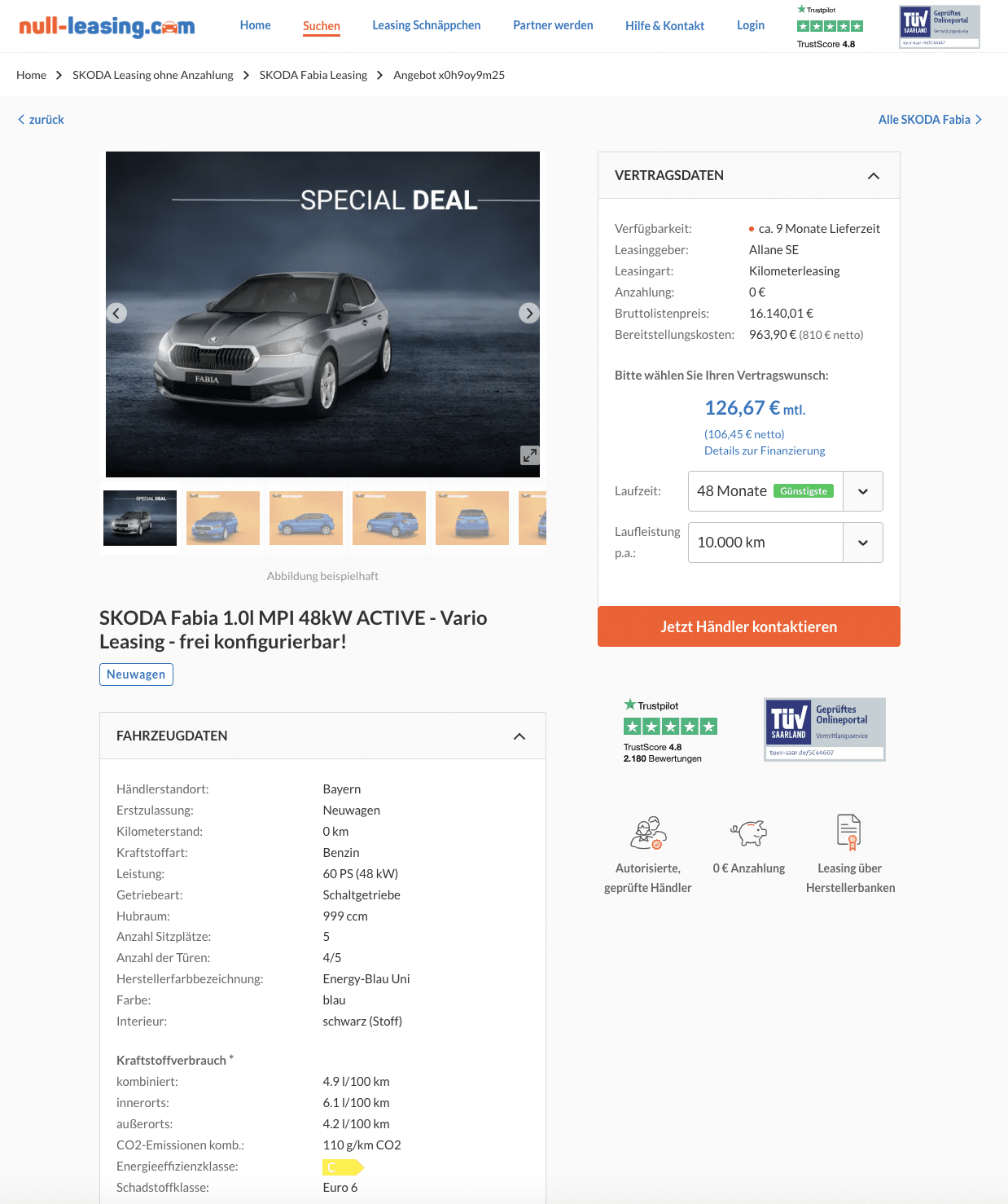1008x1204 pixels.
Task: Click Login in navigation
Action: pyautogui.click(x=751, y=25)
